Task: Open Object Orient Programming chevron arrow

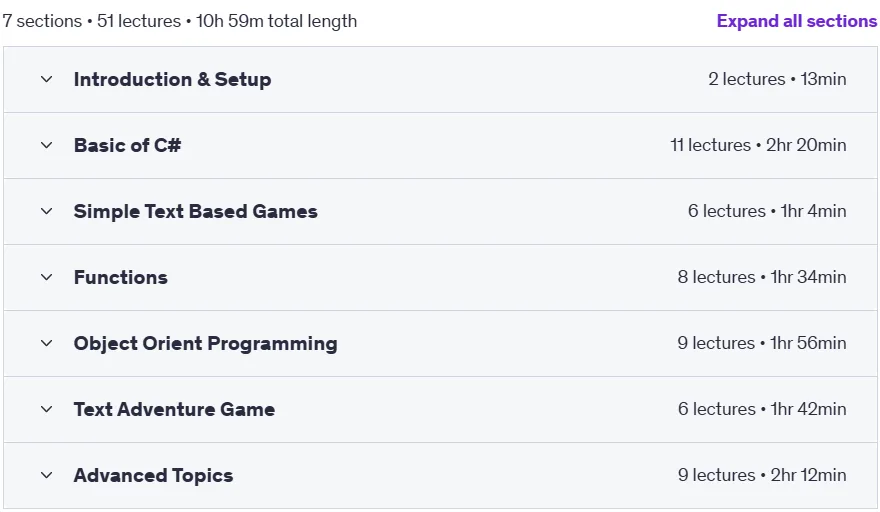Action: pos(47,343)
